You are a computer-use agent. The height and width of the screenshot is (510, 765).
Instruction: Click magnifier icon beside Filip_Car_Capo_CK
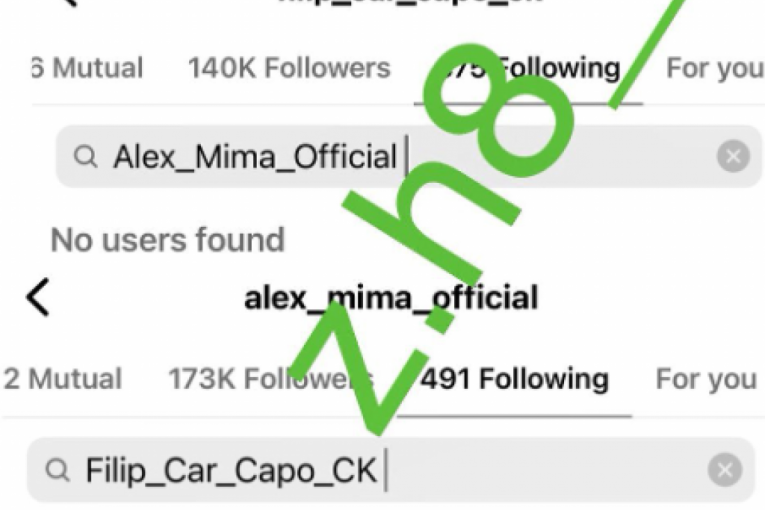pos(59,470)
